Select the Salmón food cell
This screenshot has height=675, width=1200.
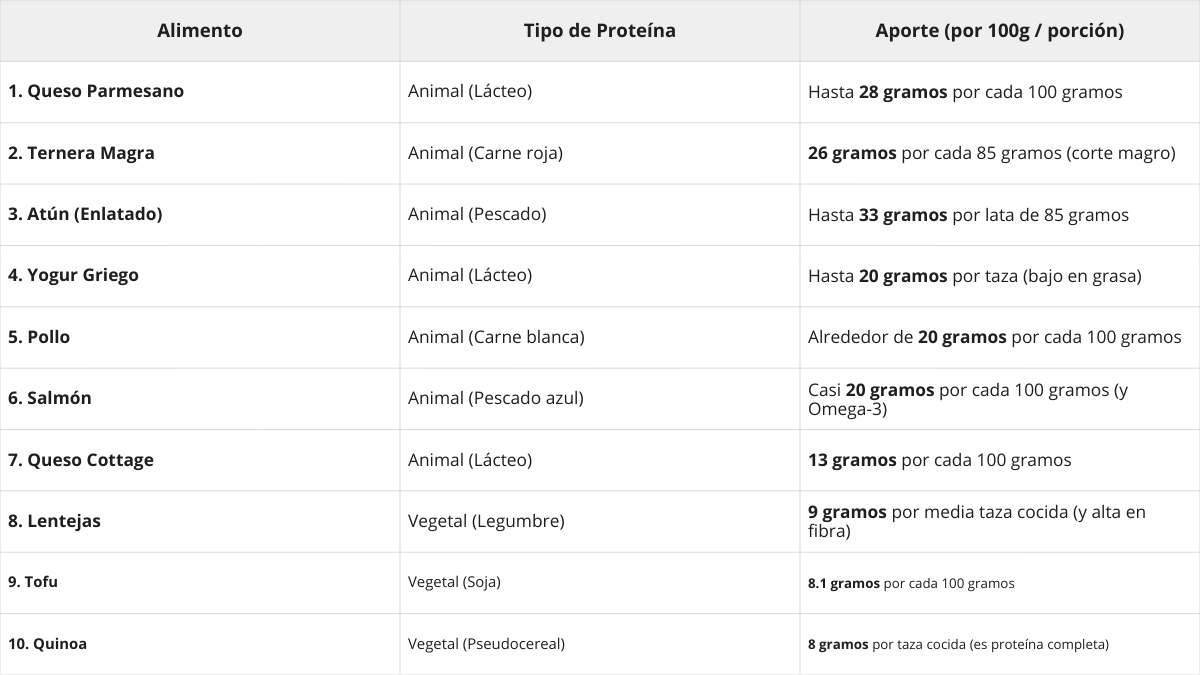point(50,398)
